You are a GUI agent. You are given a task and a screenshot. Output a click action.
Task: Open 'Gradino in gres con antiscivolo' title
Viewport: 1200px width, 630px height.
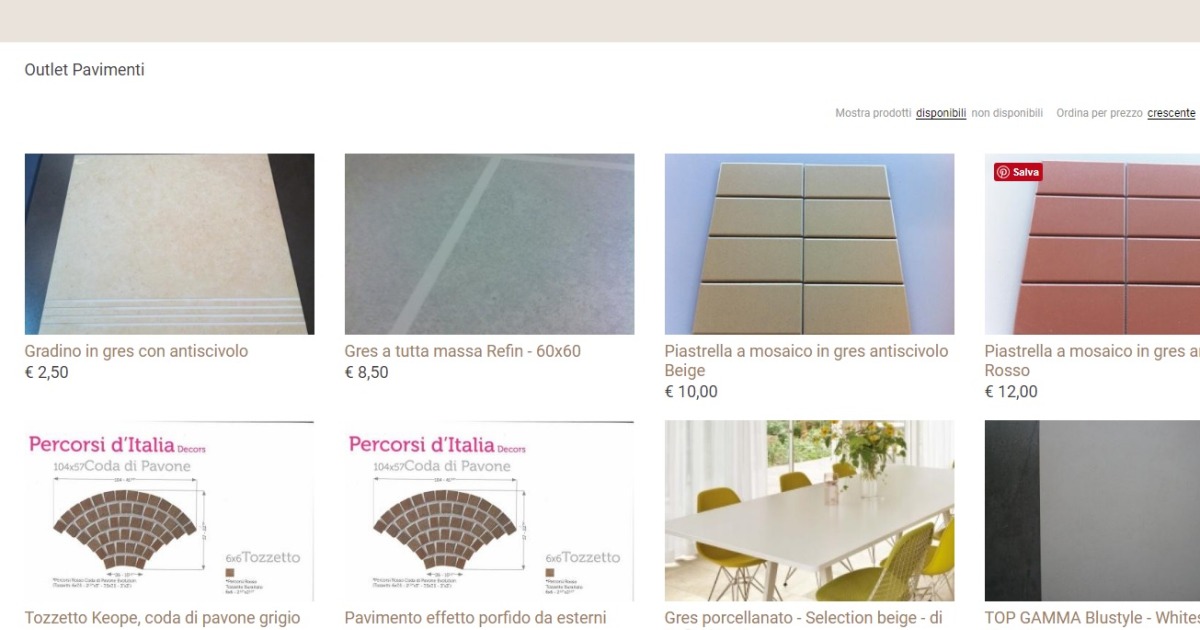coord(136,351)
